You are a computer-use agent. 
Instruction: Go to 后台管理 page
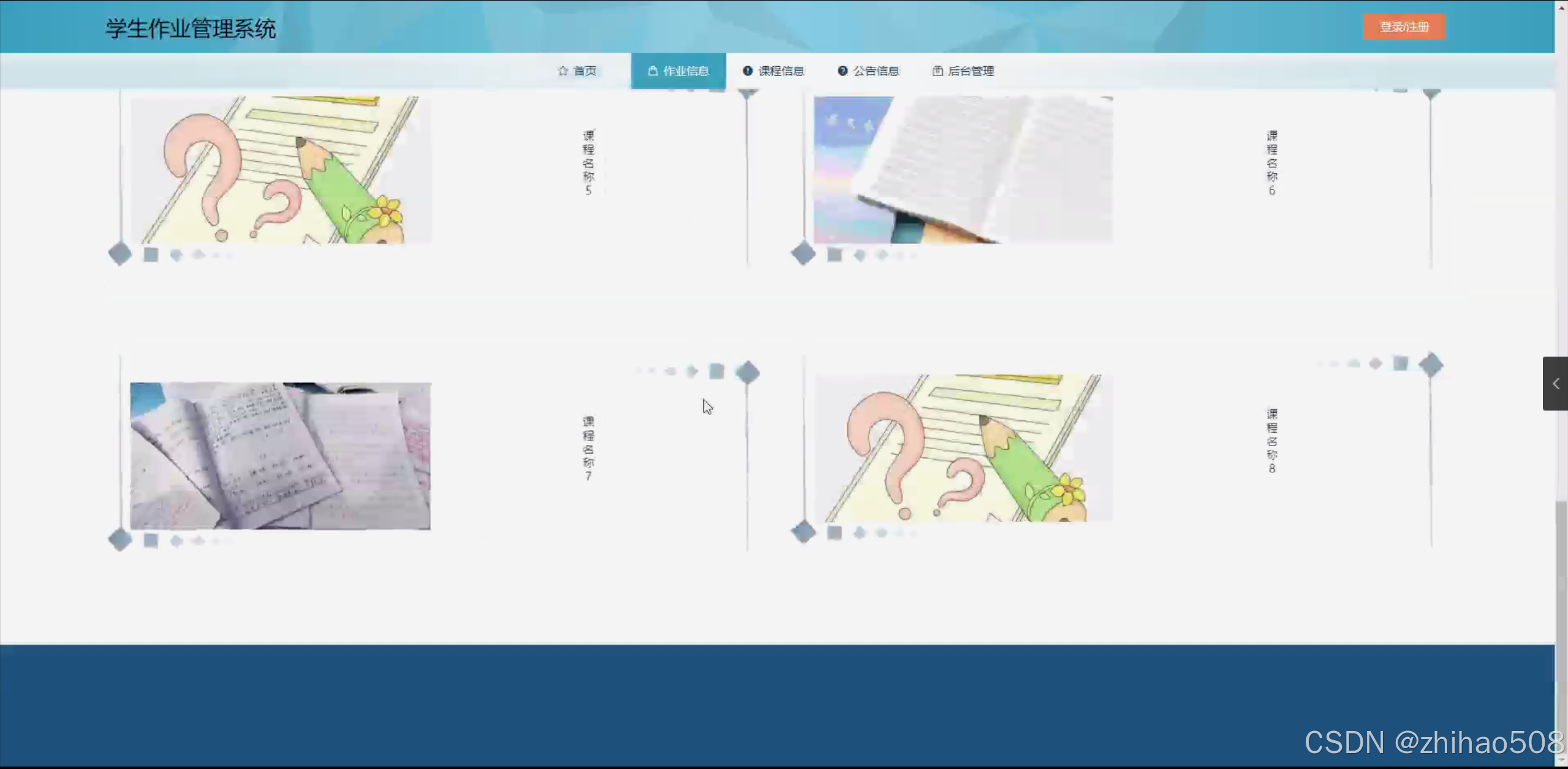971,71
